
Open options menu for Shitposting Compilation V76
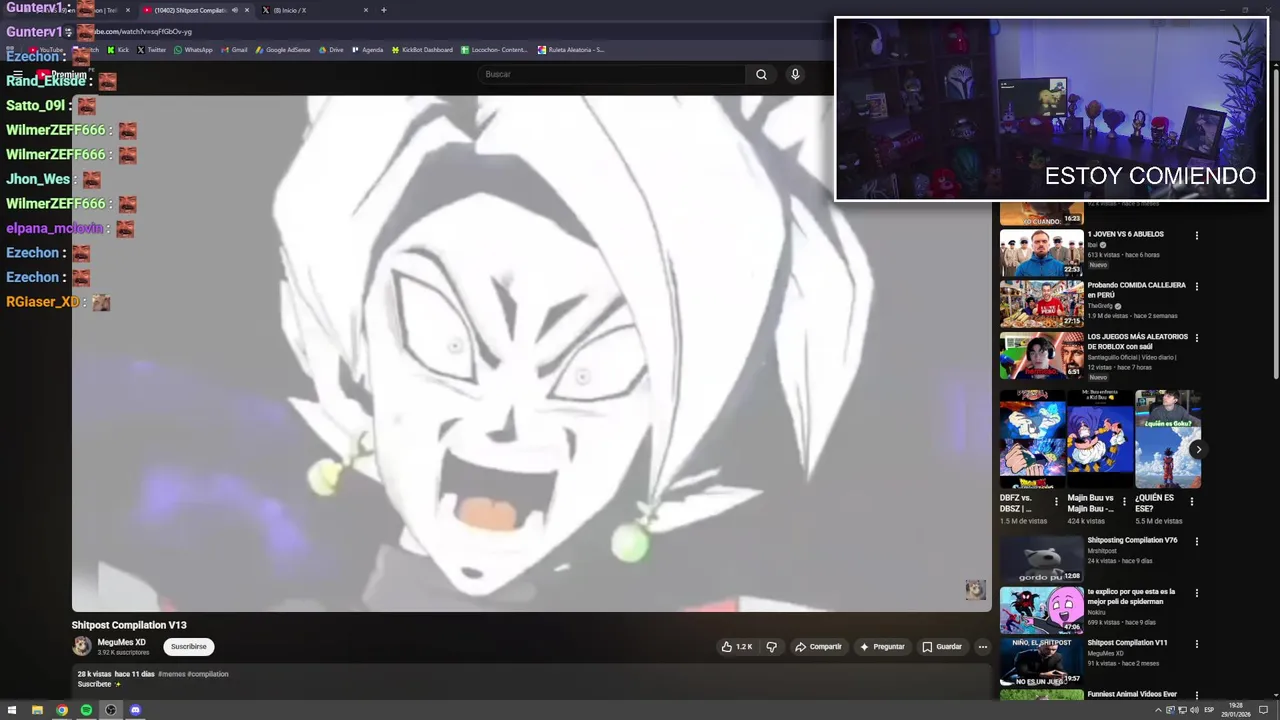click(1196, 542)
